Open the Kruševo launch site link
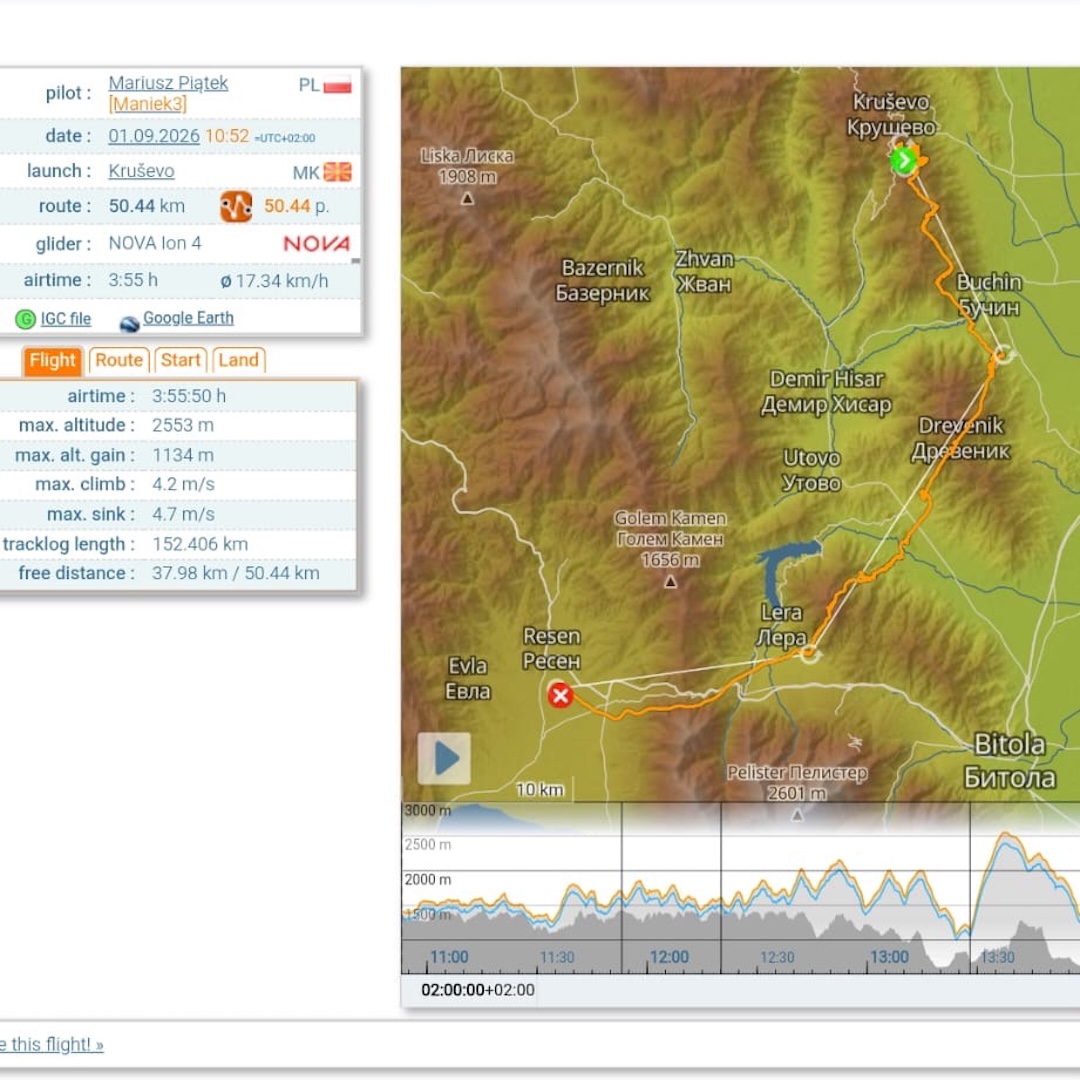 pos(141,171)
